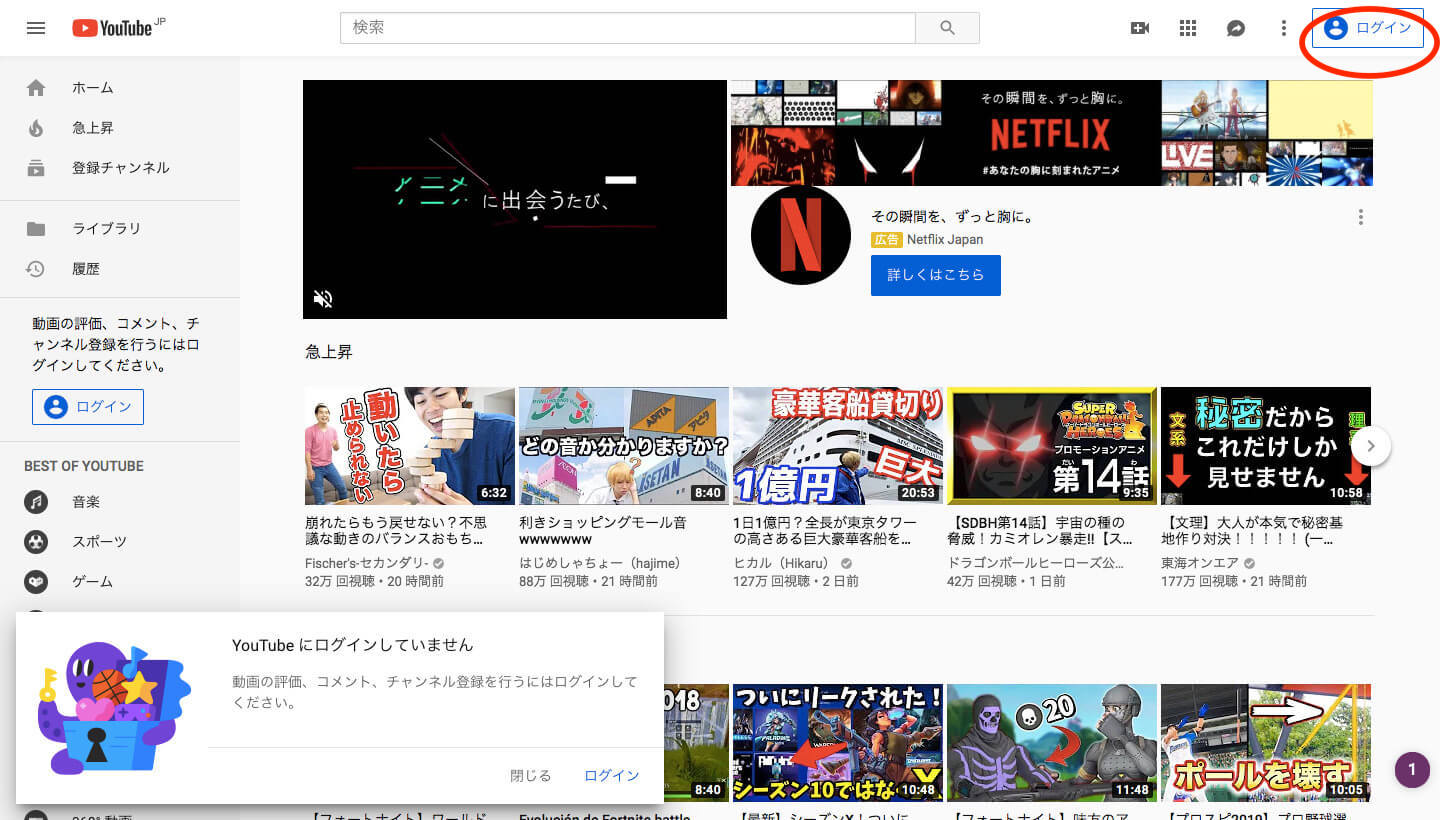Select ライブラリ in the sidebar
1440x820 pixels.
coord(120,229)
